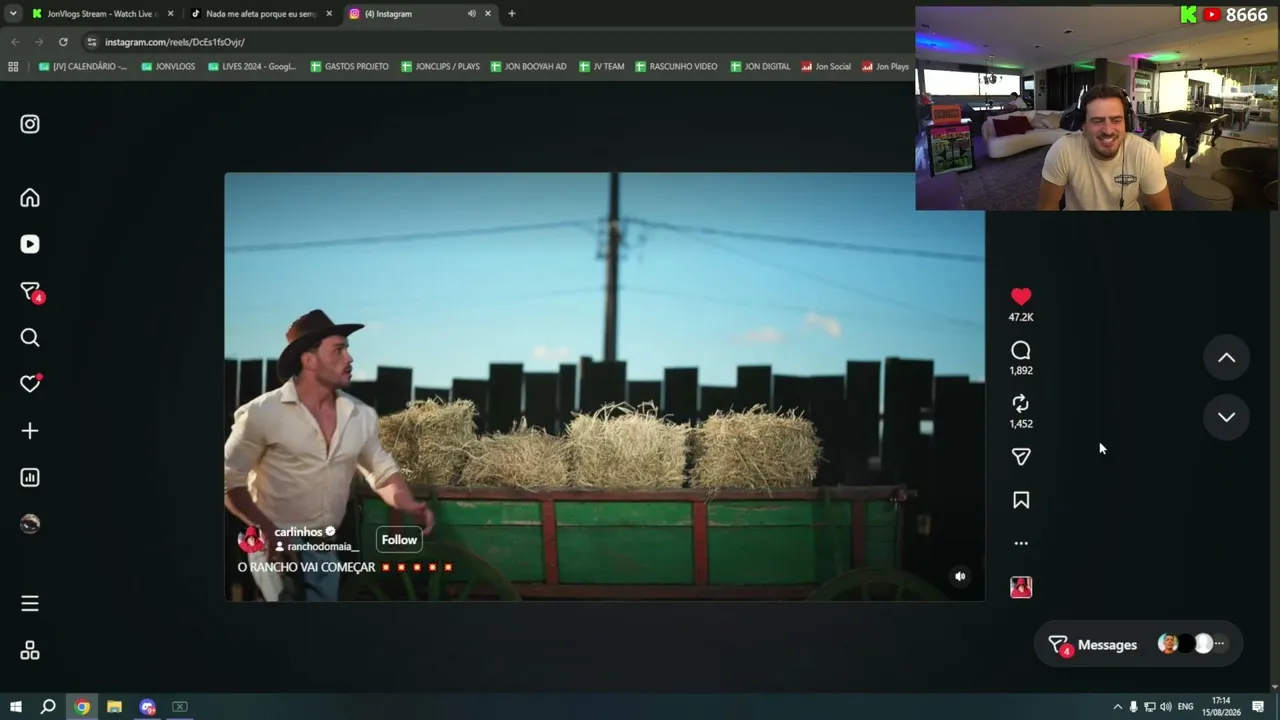This screenshot has width=1280, height=720.
Task: Toggle the reel's sound with the speaker button
Action: [x=960, y=576]
